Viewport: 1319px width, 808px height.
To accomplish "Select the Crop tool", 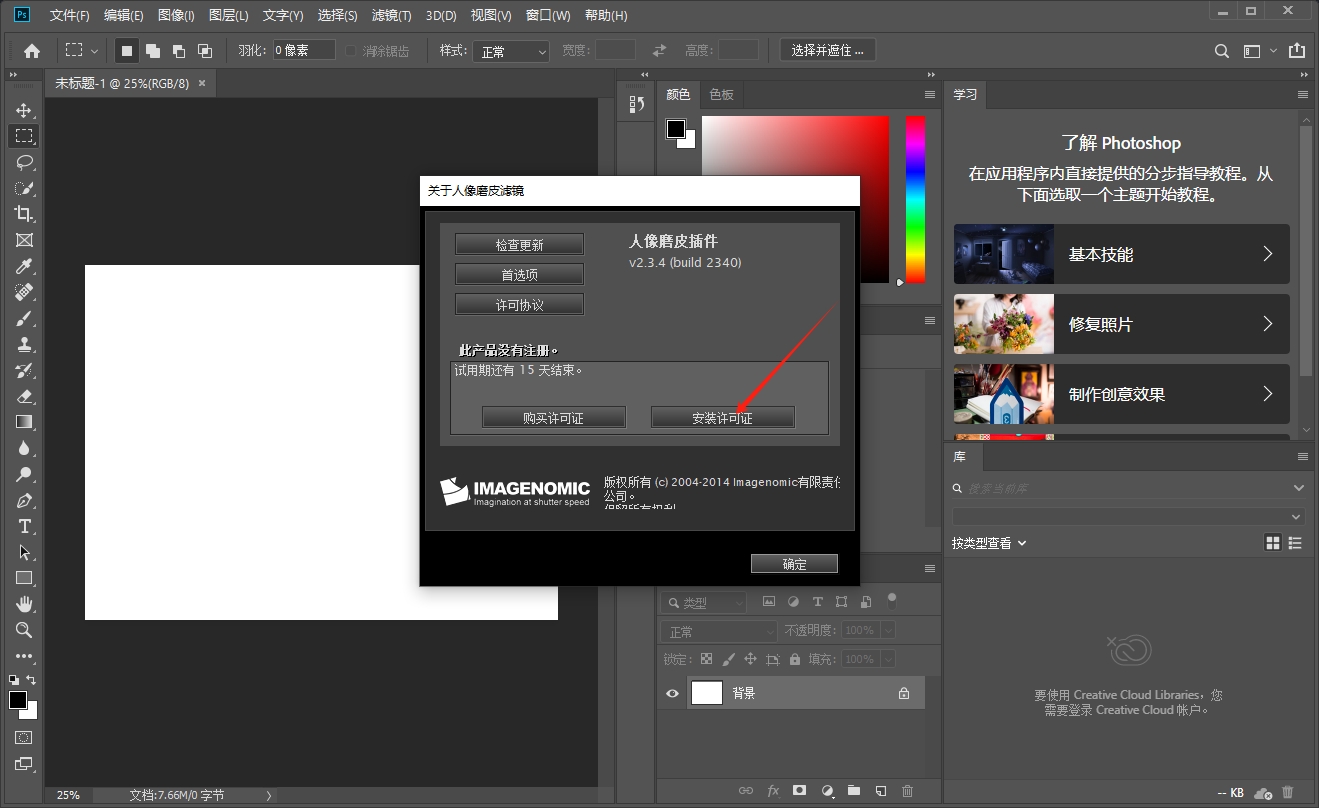I will click(24, 214).
